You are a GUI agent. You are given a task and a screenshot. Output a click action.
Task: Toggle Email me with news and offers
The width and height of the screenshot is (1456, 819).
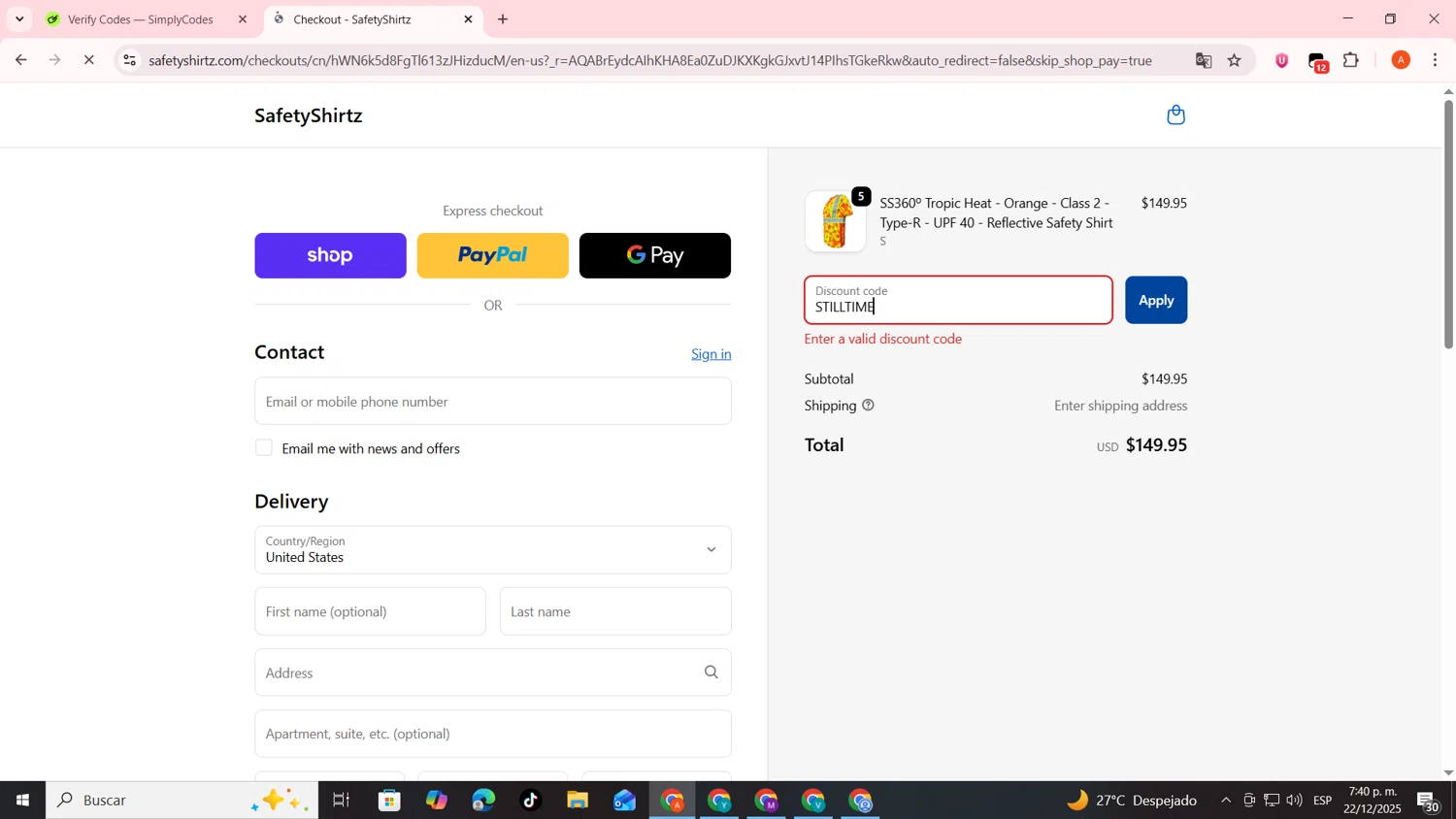tap(264, 448)
